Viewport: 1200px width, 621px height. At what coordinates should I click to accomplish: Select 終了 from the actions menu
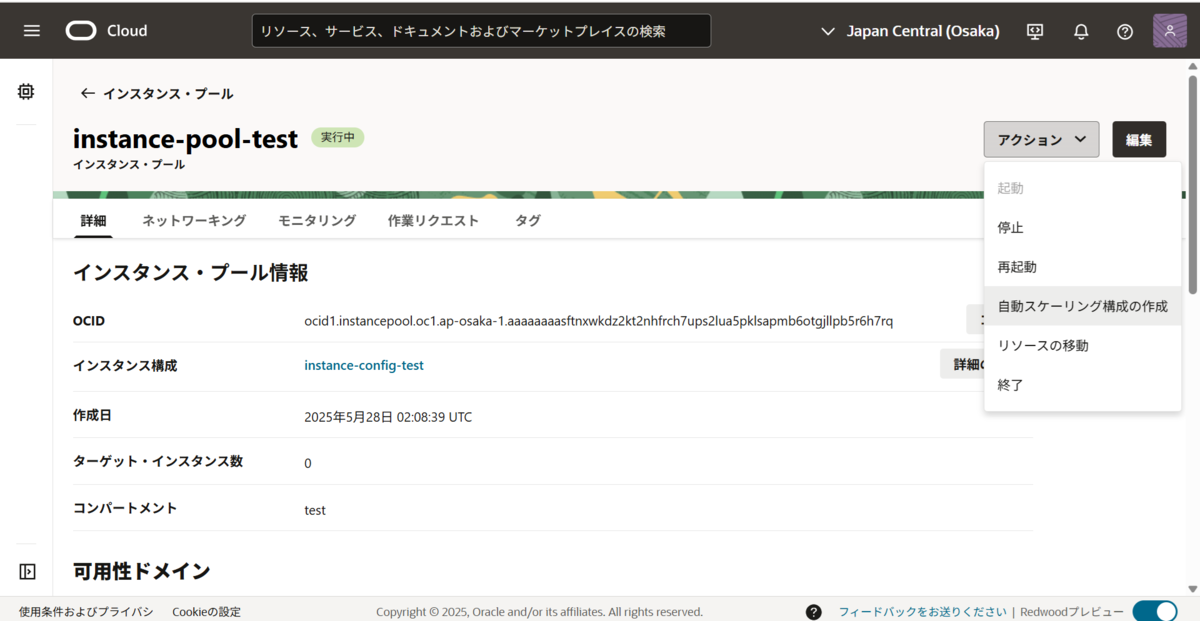point(1083,384)
